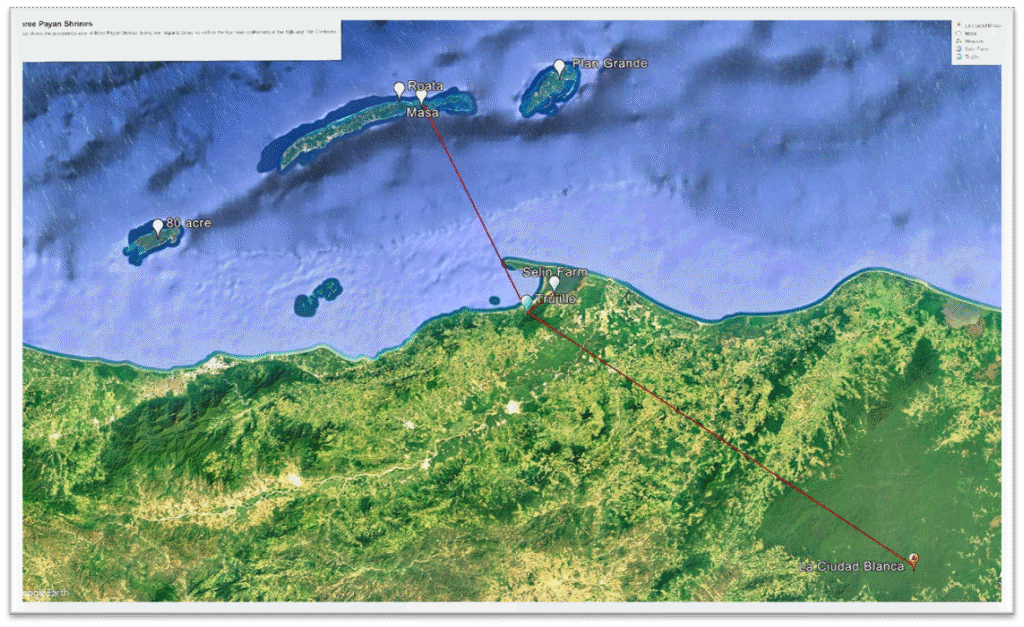Screen dimensions: 1024x627
Task: Click the Google Earth watermark logo
Action: [45, 593]
